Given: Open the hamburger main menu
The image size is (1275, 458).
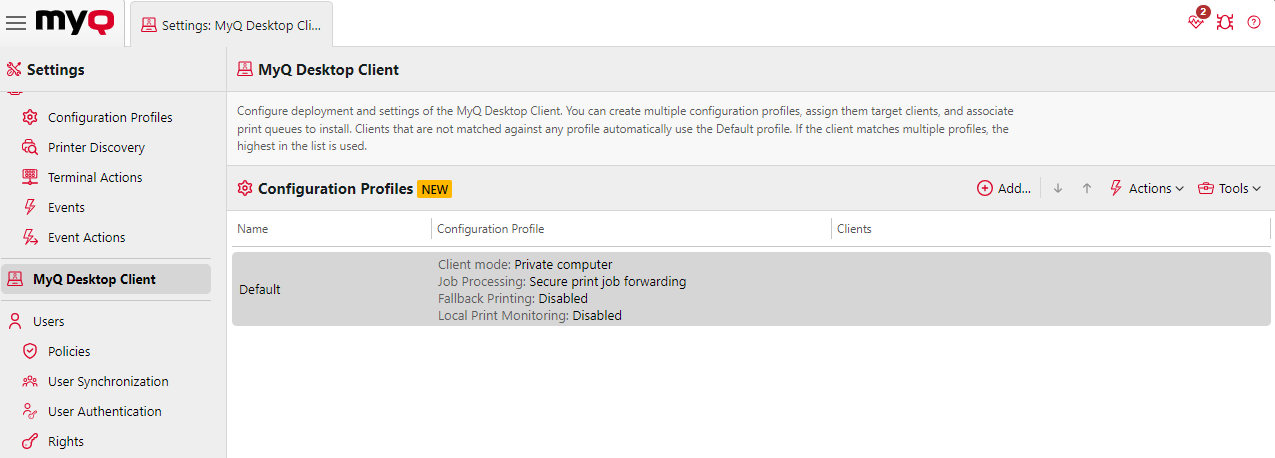Looking at the screenshot, I should 16,22.
